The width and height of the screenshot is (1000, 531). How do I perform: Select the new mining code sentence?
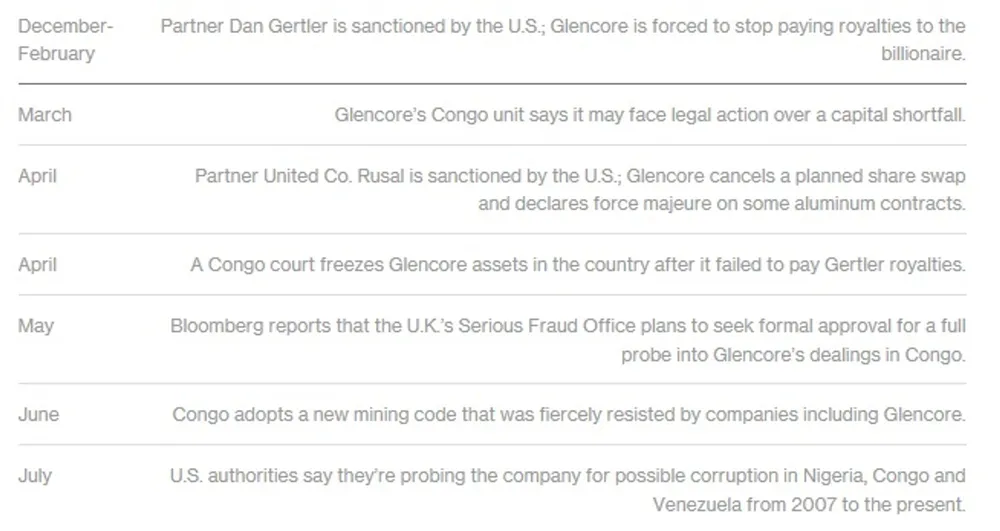(x=569, y=415)
